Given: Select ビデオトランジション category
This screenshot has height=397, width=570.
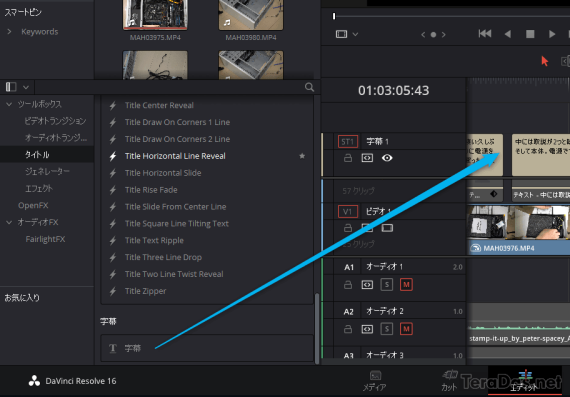Looking at the screenshot, I should click(55, 121).
